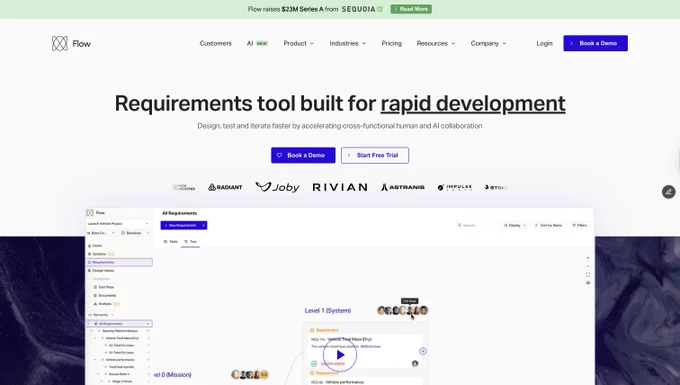The width and height of the screenshot is (680, 385).
Task: Click the green check icon on requirement card
Action: point(314,363)
